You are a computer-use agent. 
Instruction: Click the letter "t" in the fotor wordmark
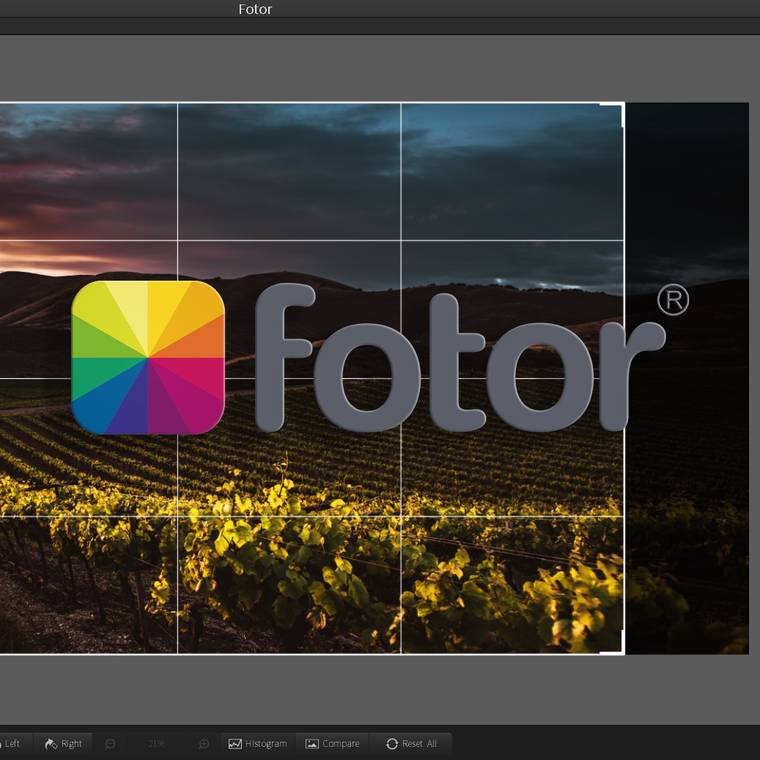click(x=436, y=360)
